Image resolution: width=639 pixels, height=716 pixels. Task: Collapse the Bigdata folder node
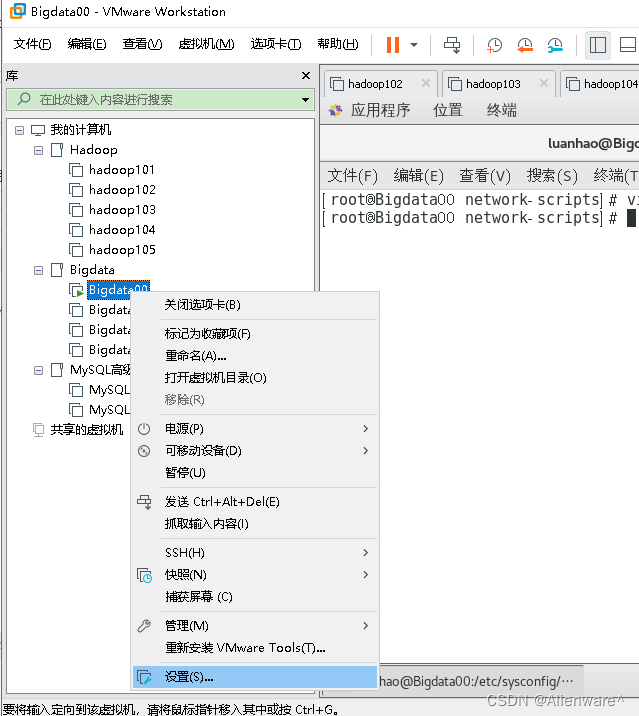tap(38, 270)
